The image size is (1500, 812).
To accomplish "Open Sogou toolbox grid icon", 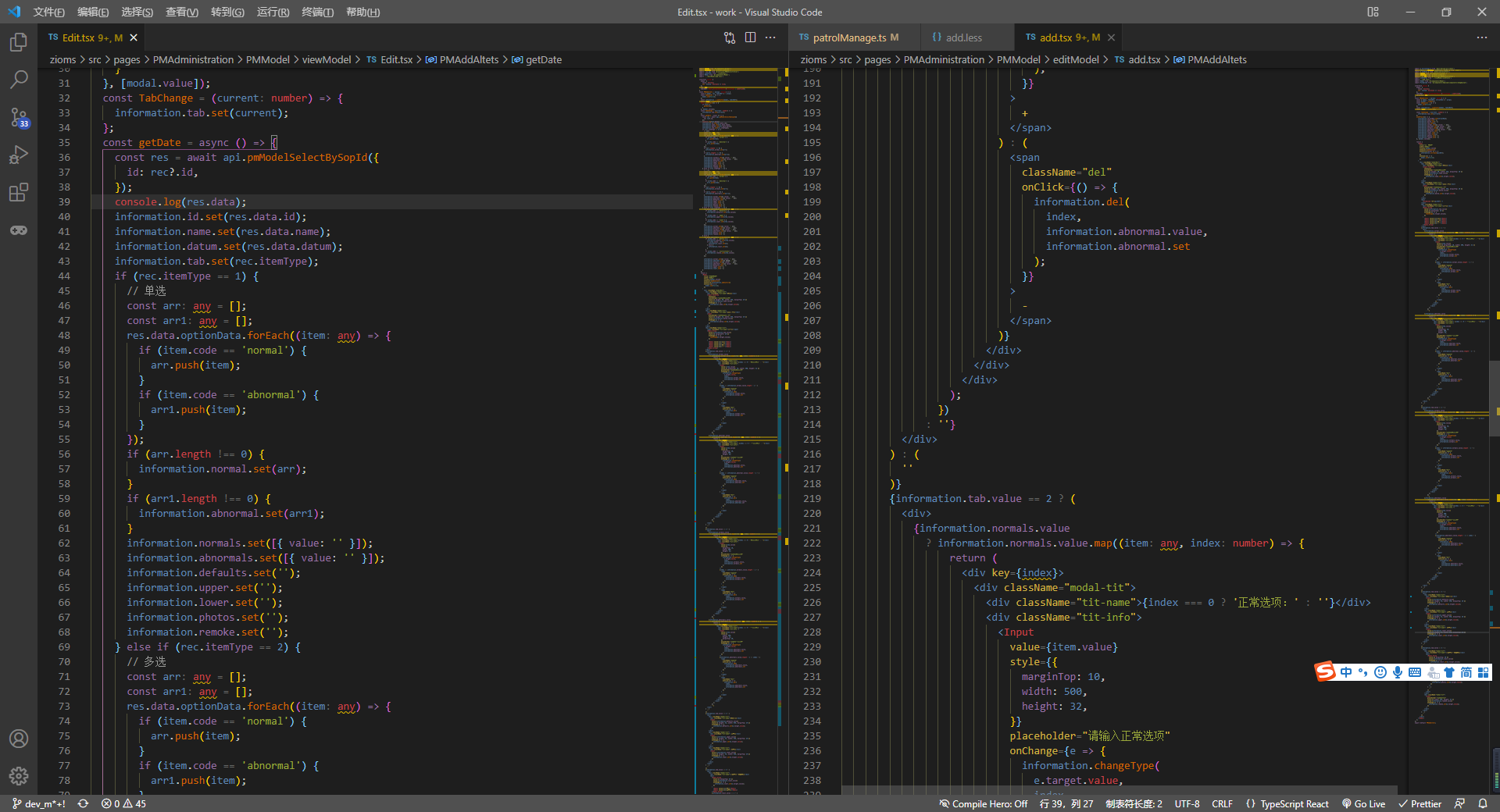I will tap(1484, 672).
